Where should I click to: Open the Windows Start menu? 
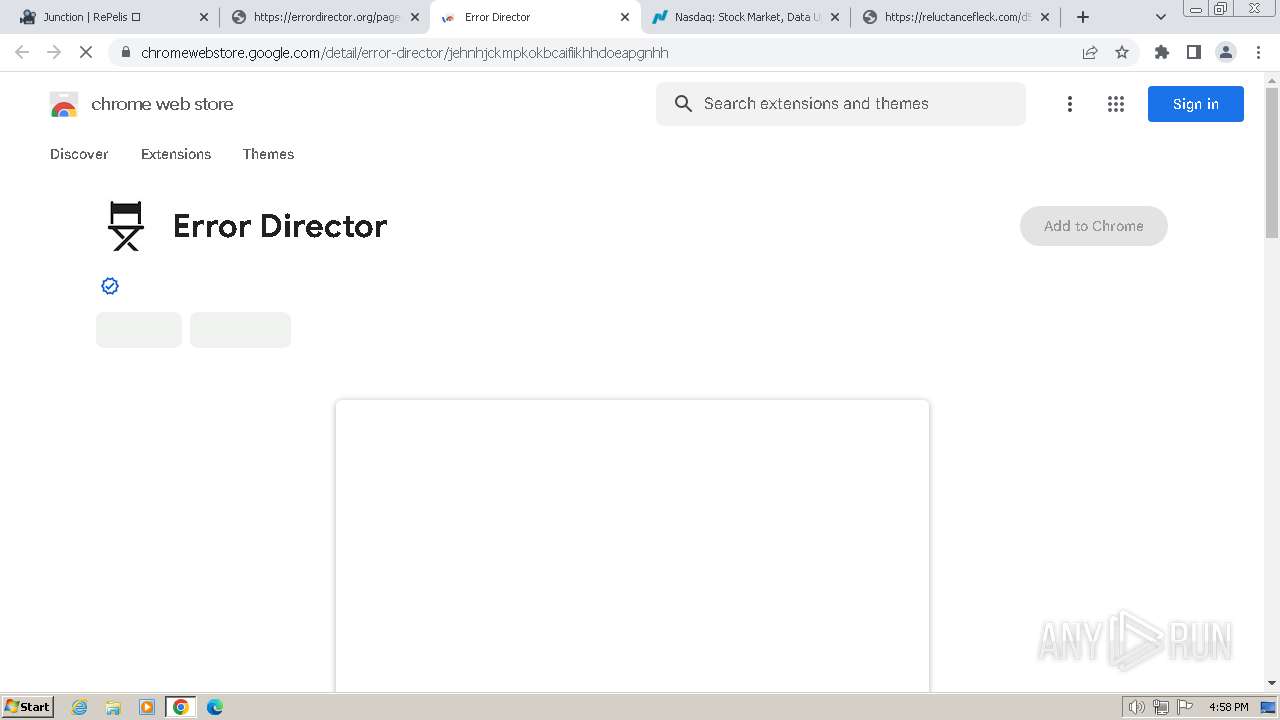pos(28,706)
